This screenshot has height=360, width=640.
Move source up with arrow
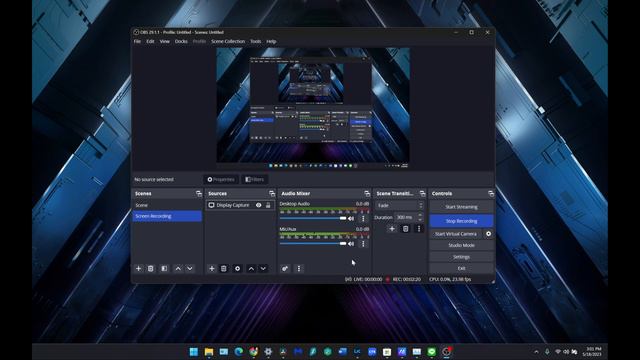pyautogui.click(x=251, y=269)
